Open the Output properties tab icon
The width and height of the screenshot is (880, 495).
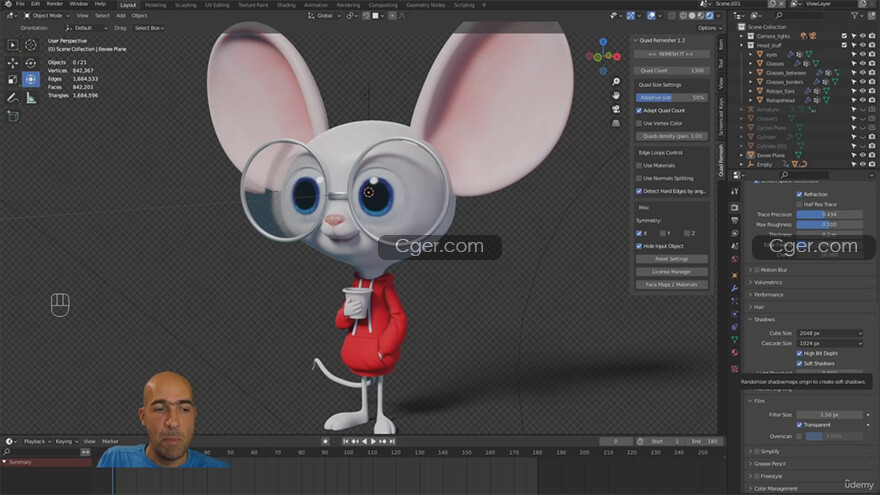735,221
